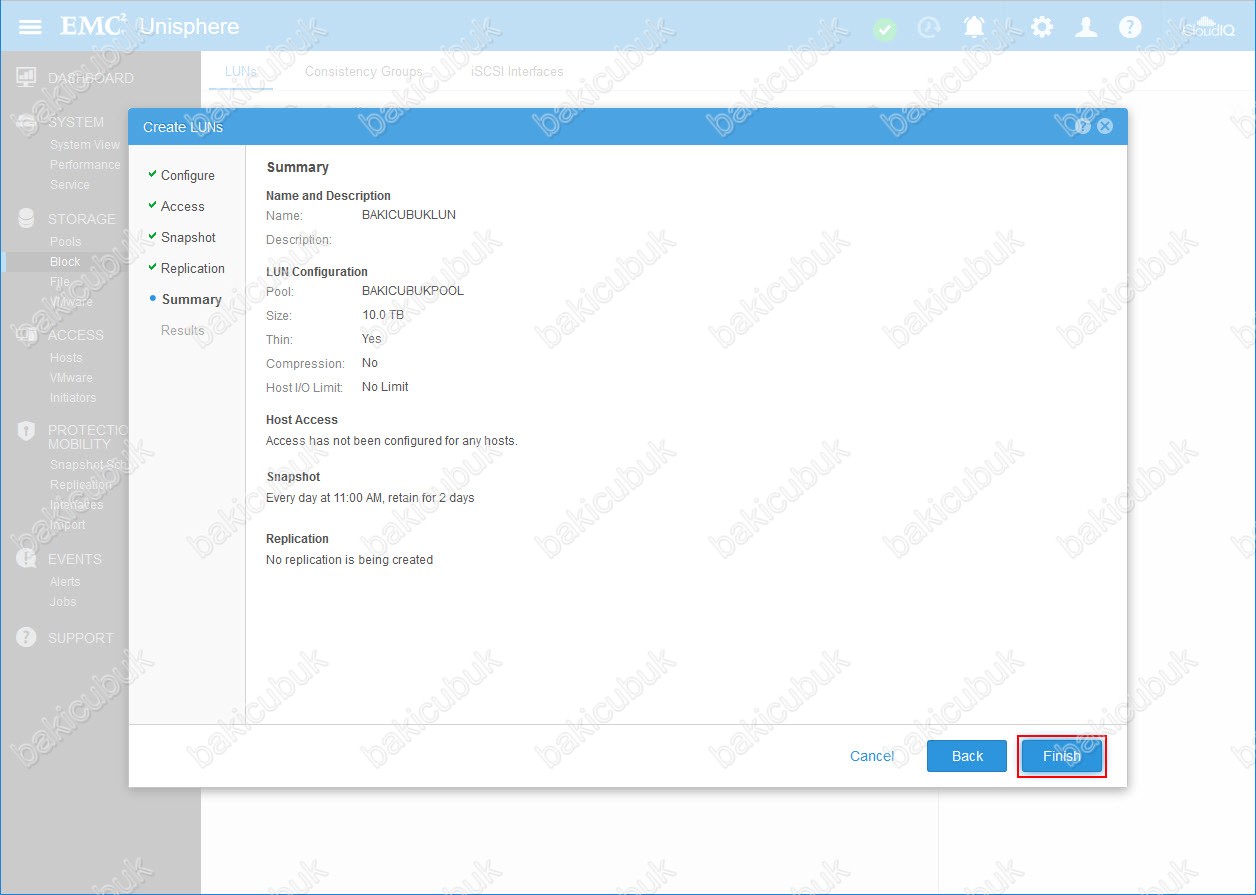Open the CloudIQ cloud icon
The height and width of the screenshot is (895, 1256).
point(1208,27)
